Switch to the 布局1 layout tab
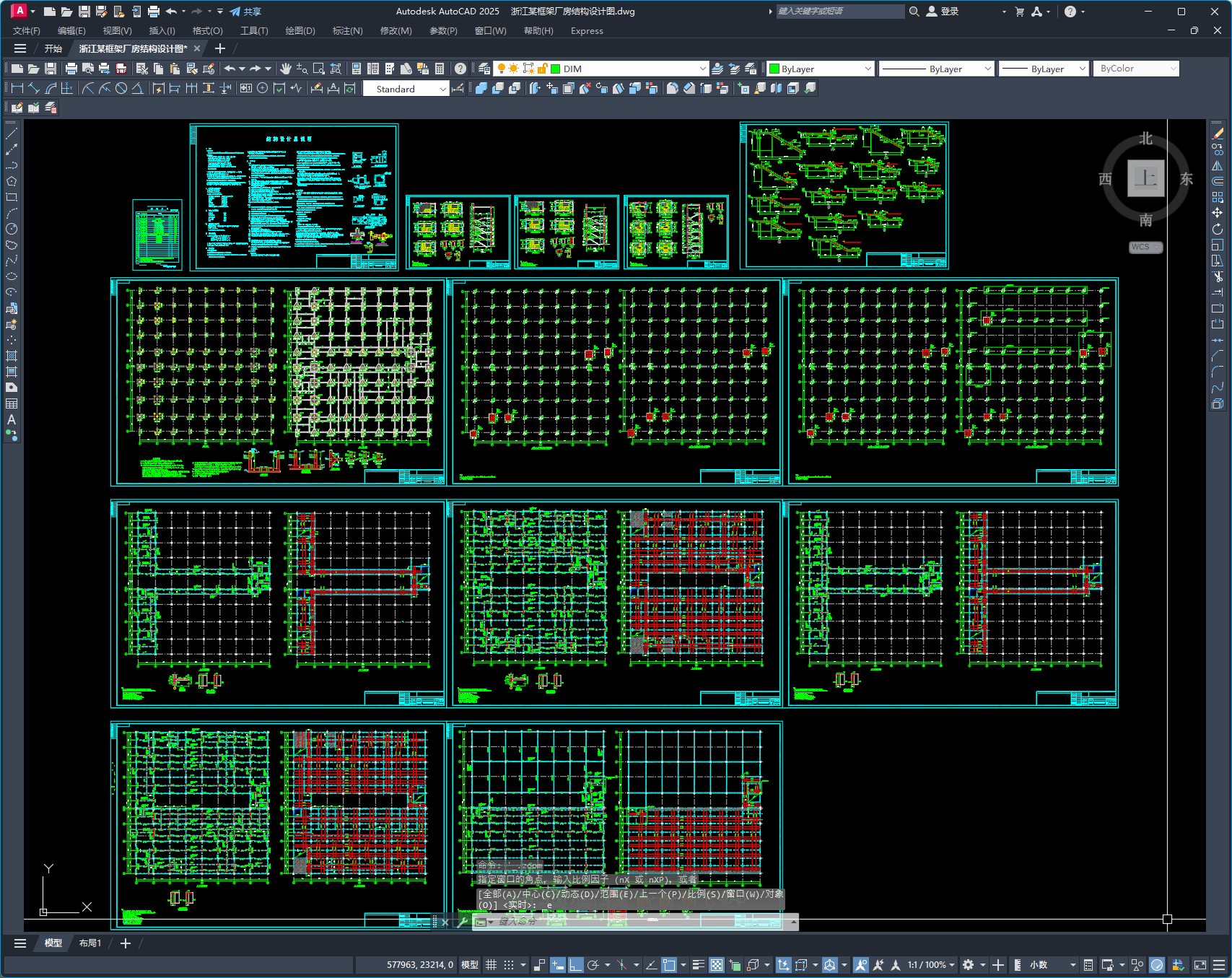The width and height of the screenshot is (1232, 978). [89, 943]
